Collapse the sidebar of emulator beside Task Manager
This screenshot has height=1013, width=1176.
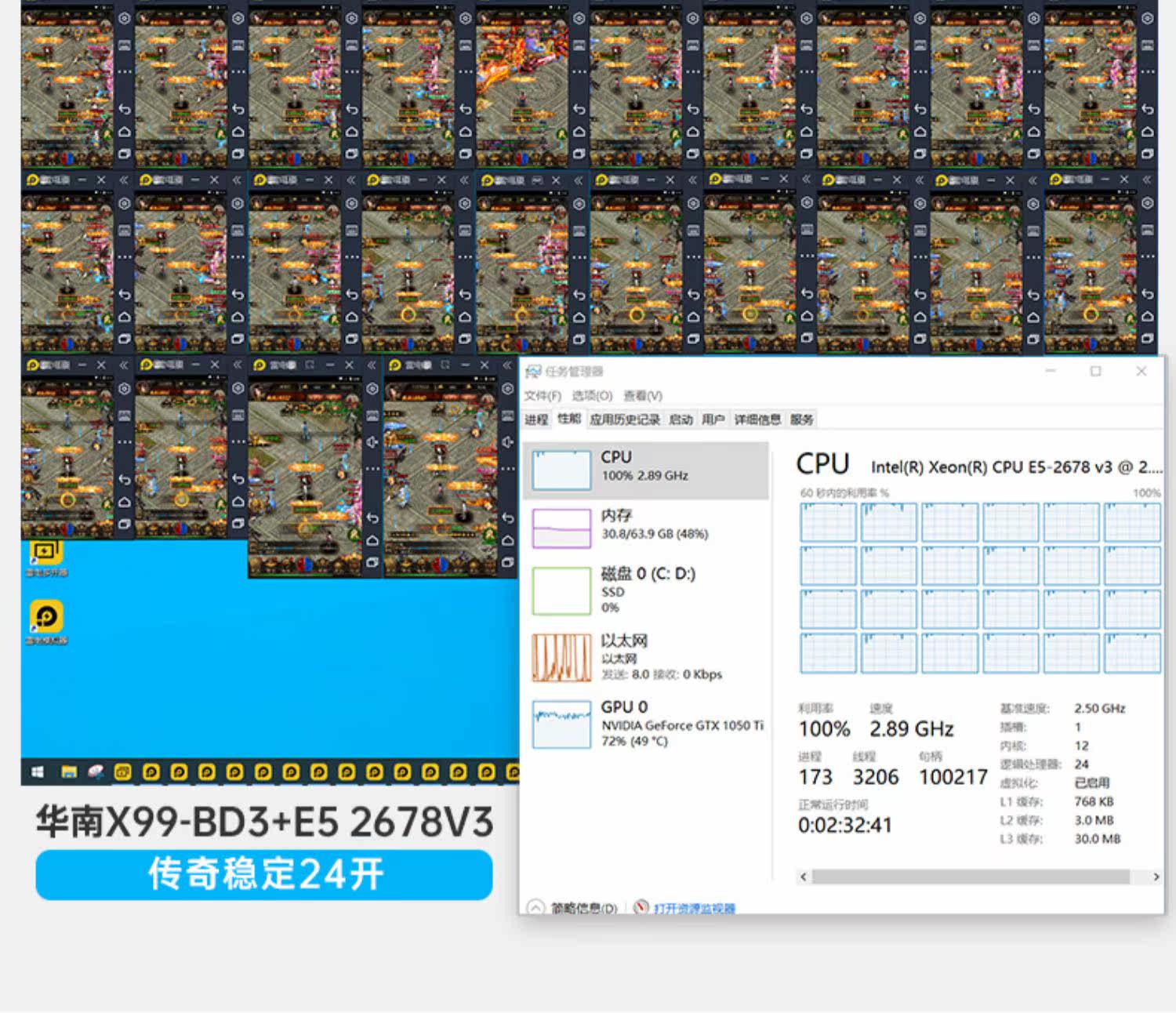click(506, 365)
